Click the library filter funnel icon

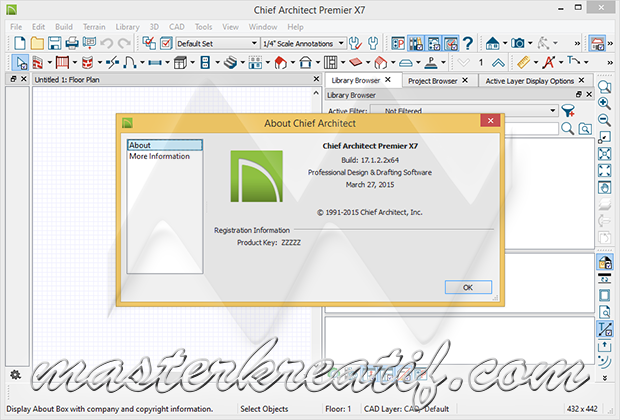point(568,111)
